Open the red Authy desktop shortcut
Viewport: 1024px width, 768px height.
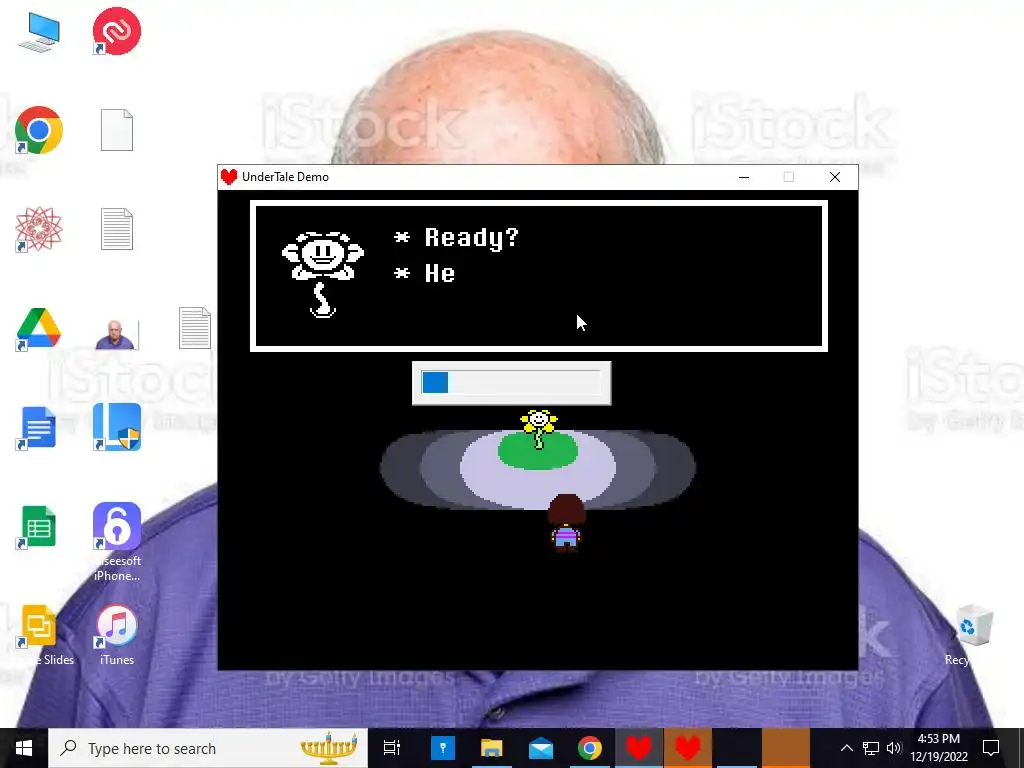click(x=116, y=31)
